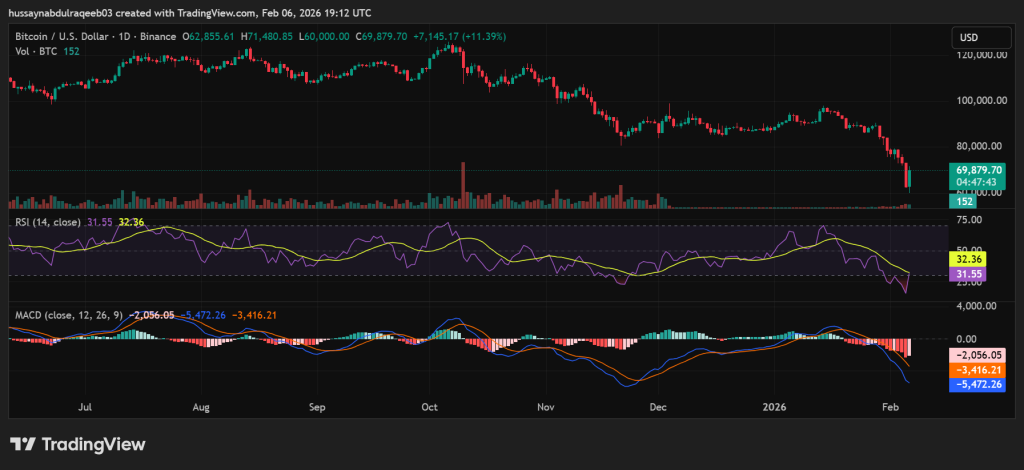Click the TradingView logo icon
Screen dimensions: 1024x470
tap(22, 444)
